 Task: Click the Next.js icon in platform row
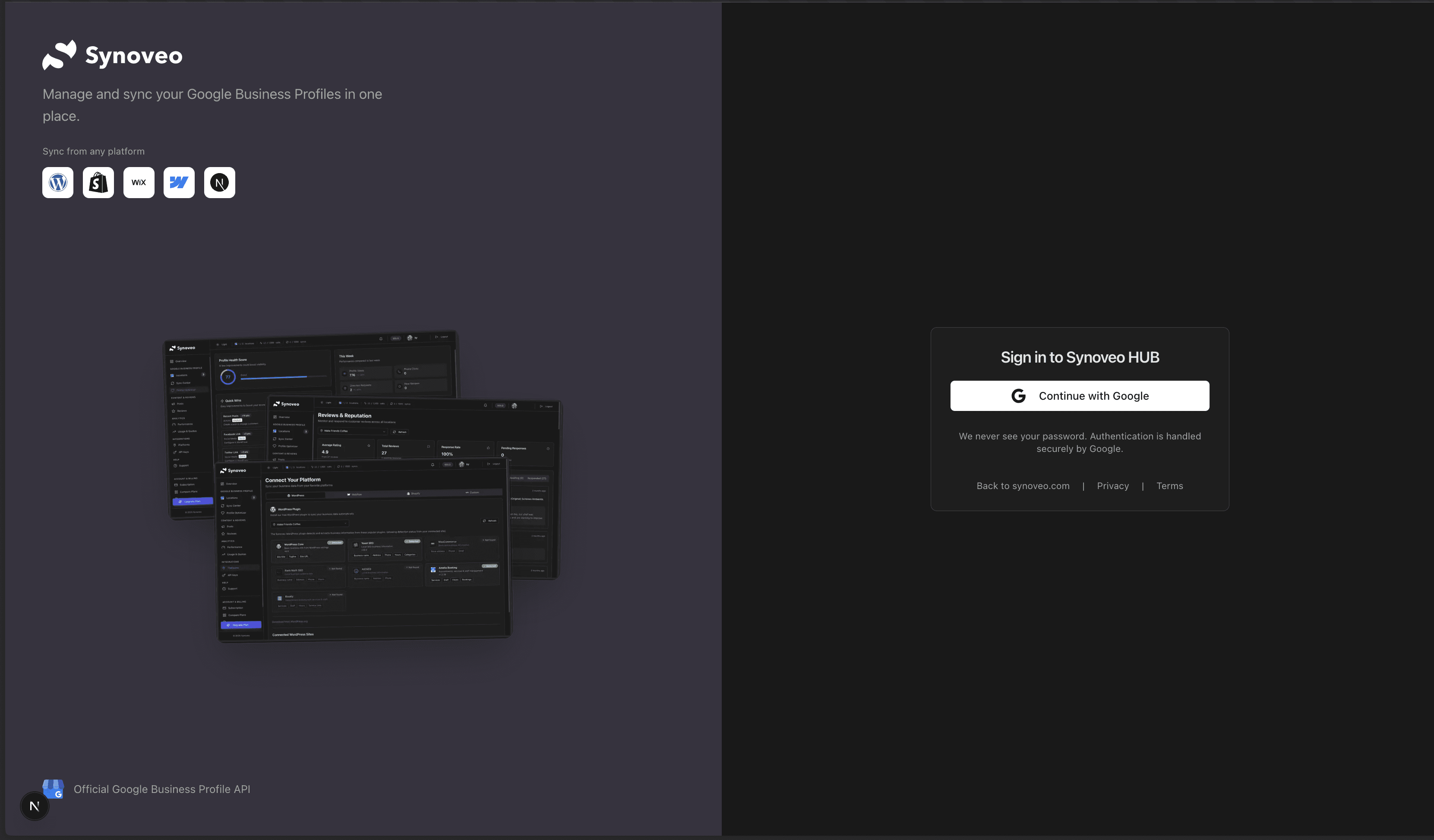point(220,183)
